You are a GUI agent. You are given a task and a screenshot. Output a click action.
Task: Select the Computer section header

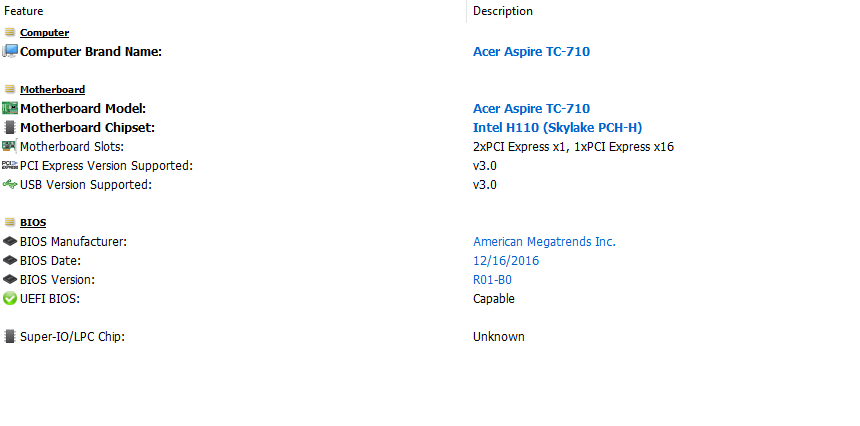pos(44,33)
